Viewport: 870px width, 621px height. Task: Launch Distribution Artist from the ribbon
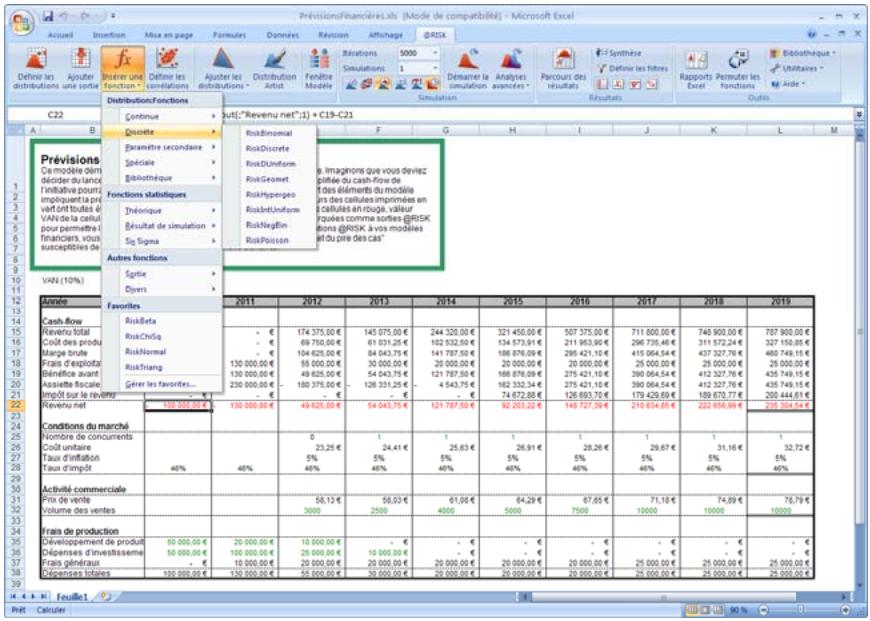274,68
